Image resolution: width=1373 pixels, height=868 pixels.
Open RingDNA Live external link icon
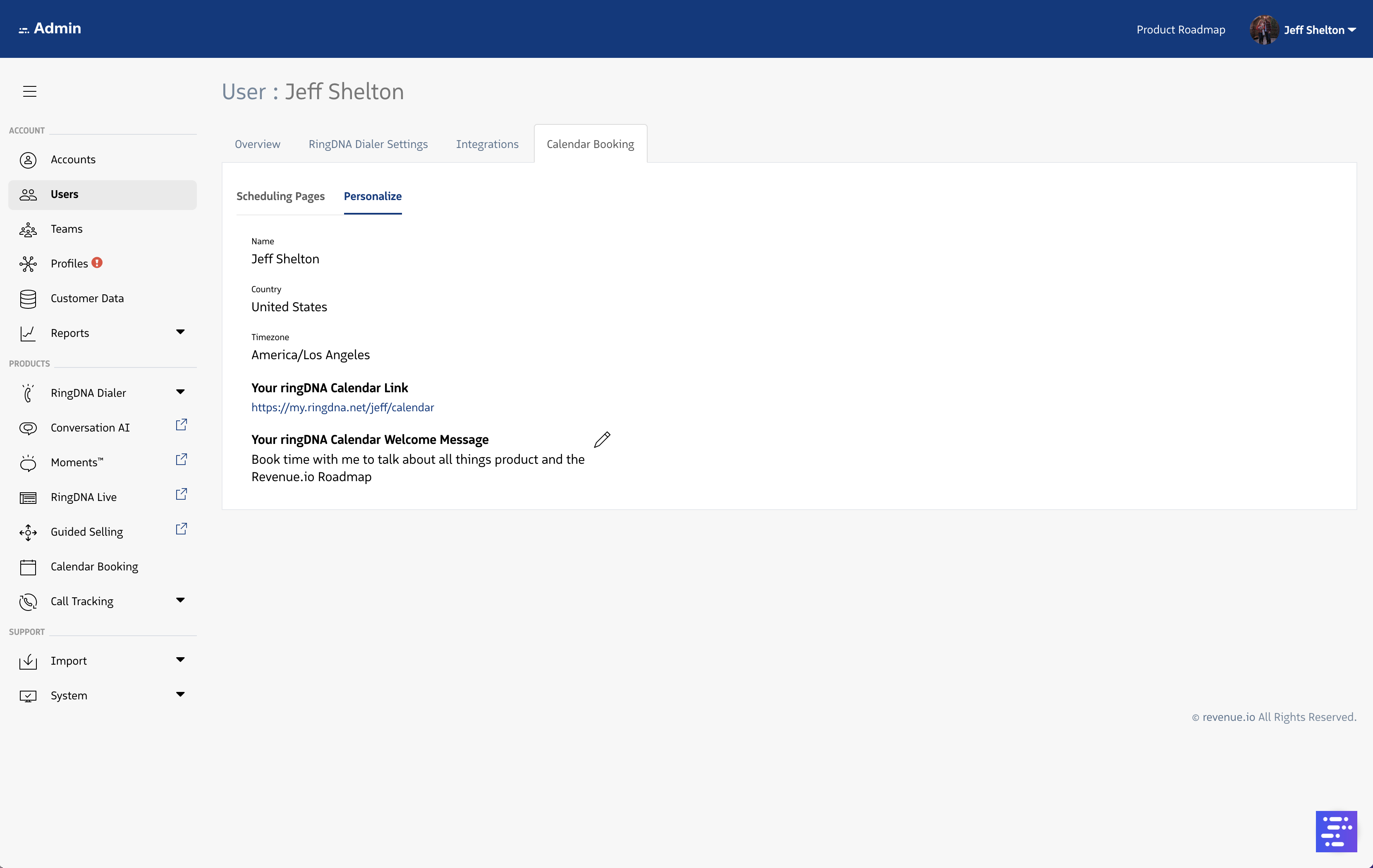point(181,494)
